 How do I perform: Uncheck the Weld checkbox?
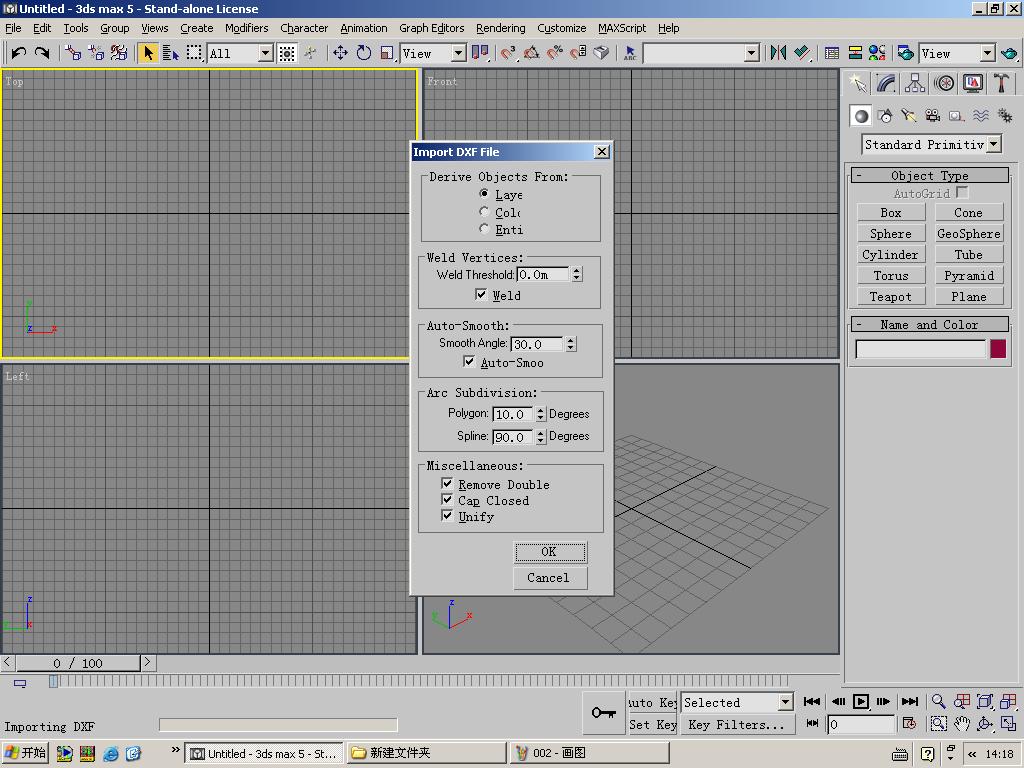(481, 295)
